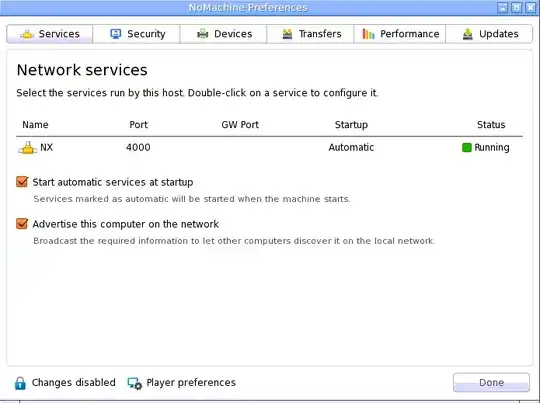This screenshot has width=540, height=403.
Task: Toggle Advertise this computer on the network
Action: pos(22,224)
